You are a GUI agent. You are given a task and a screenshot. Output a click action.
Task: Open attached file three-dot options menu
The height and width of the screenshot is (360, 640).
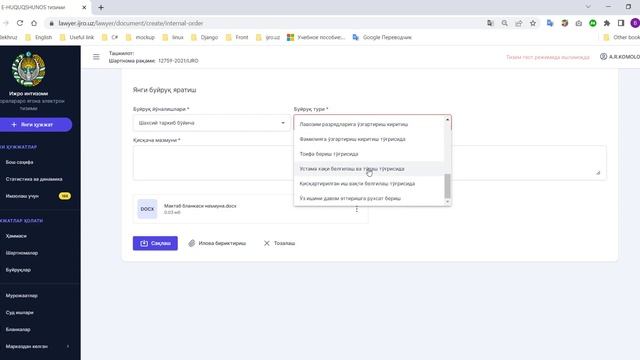click(x=357, y=209)
